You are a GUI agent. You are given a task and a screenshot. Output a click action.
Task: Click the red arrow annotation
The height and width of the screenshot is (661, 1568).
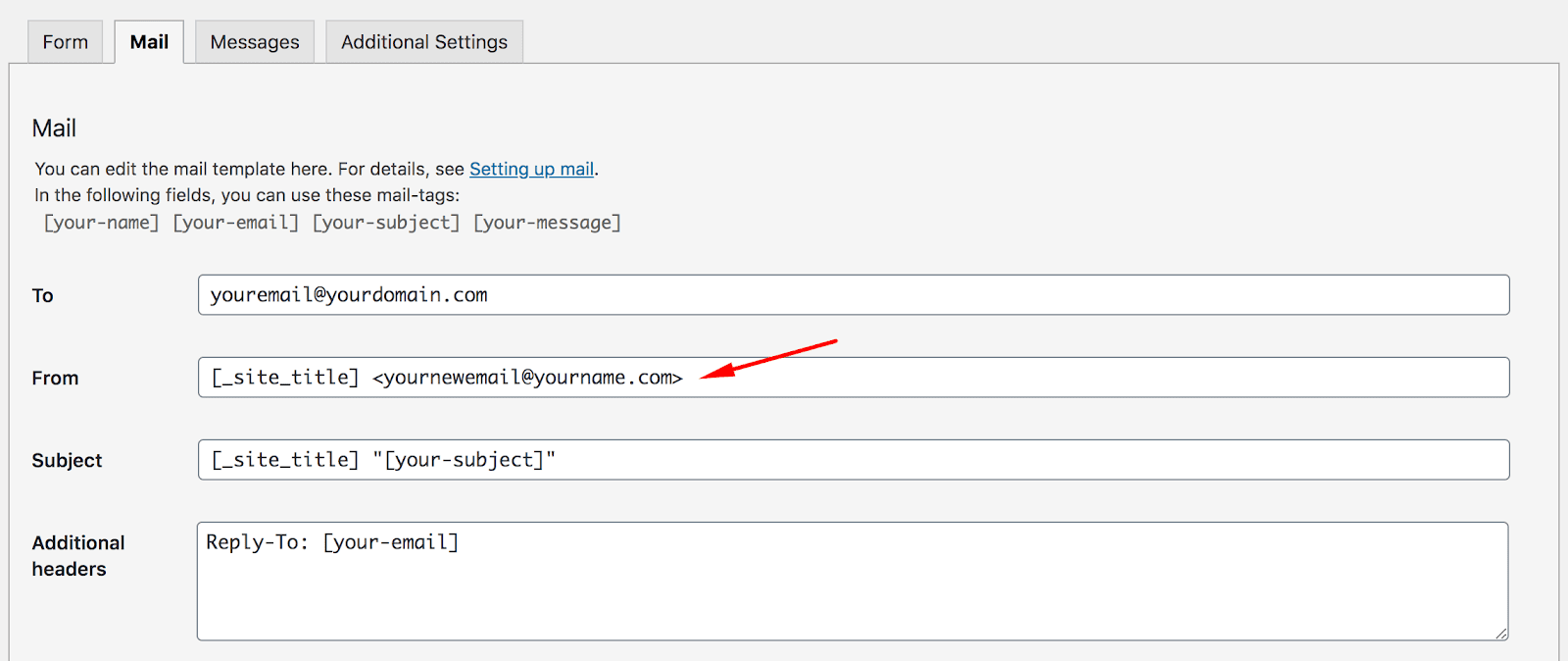coord(769,358)
